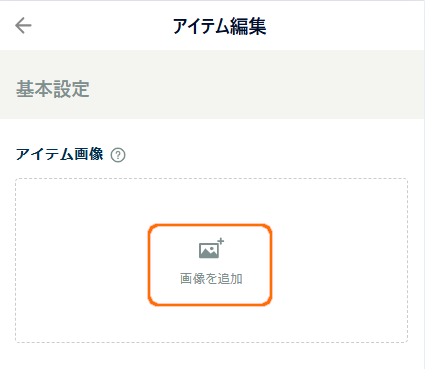
Task: Tap the small plus sign on image icon
Action: tap(221, 241)
